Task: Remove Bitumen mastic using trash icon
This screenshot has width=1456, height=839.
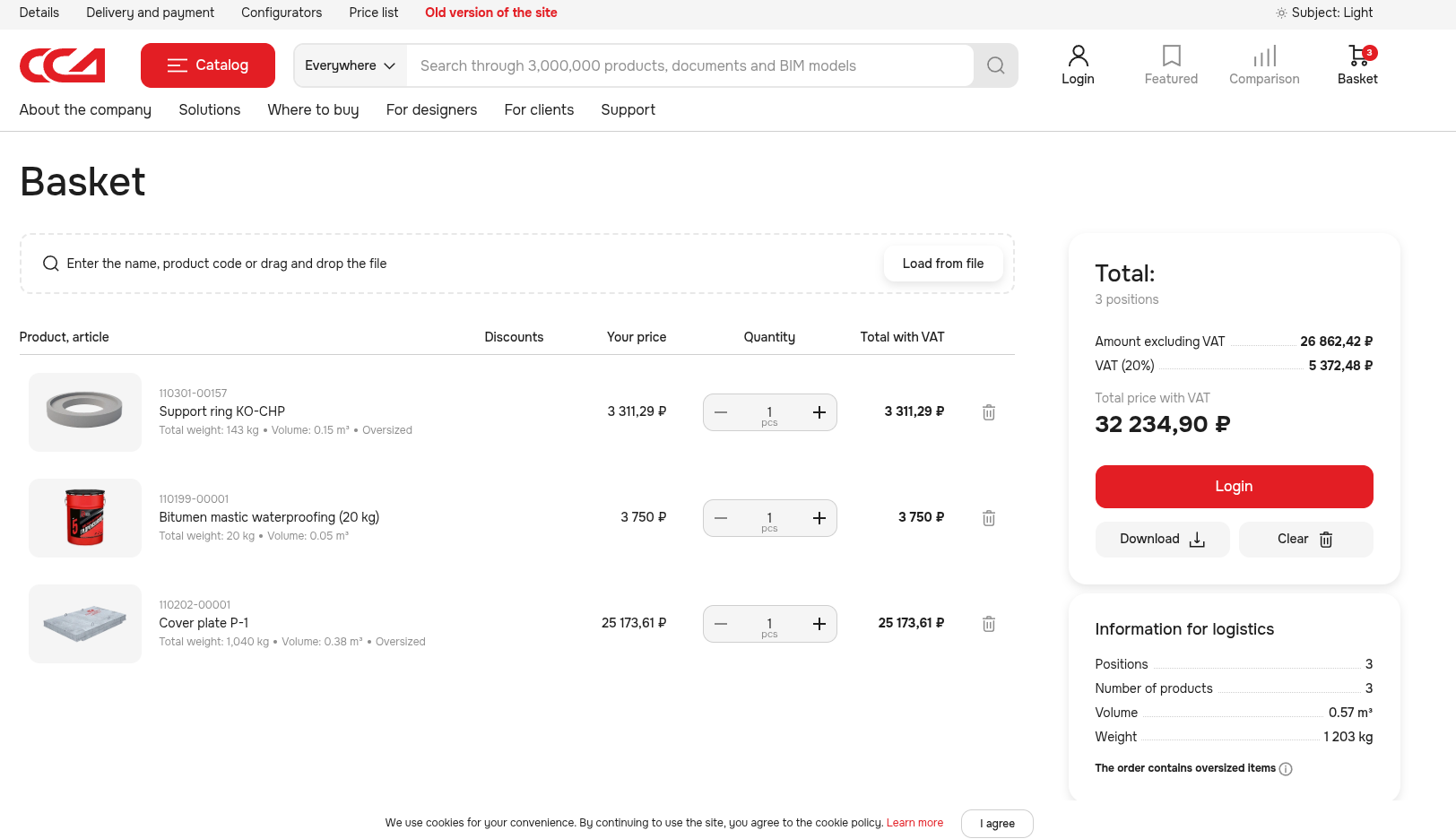Action: [988, 518]
